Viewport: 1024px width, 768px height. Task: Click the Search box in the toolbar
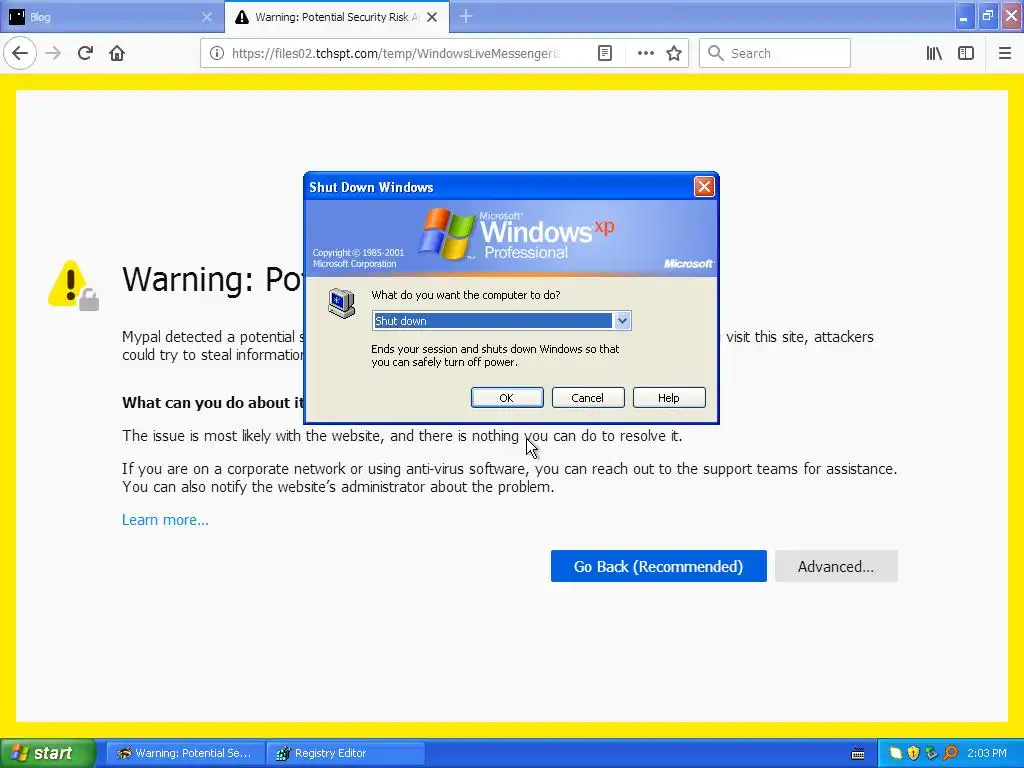pyautogui.click(x=775, y=53)
